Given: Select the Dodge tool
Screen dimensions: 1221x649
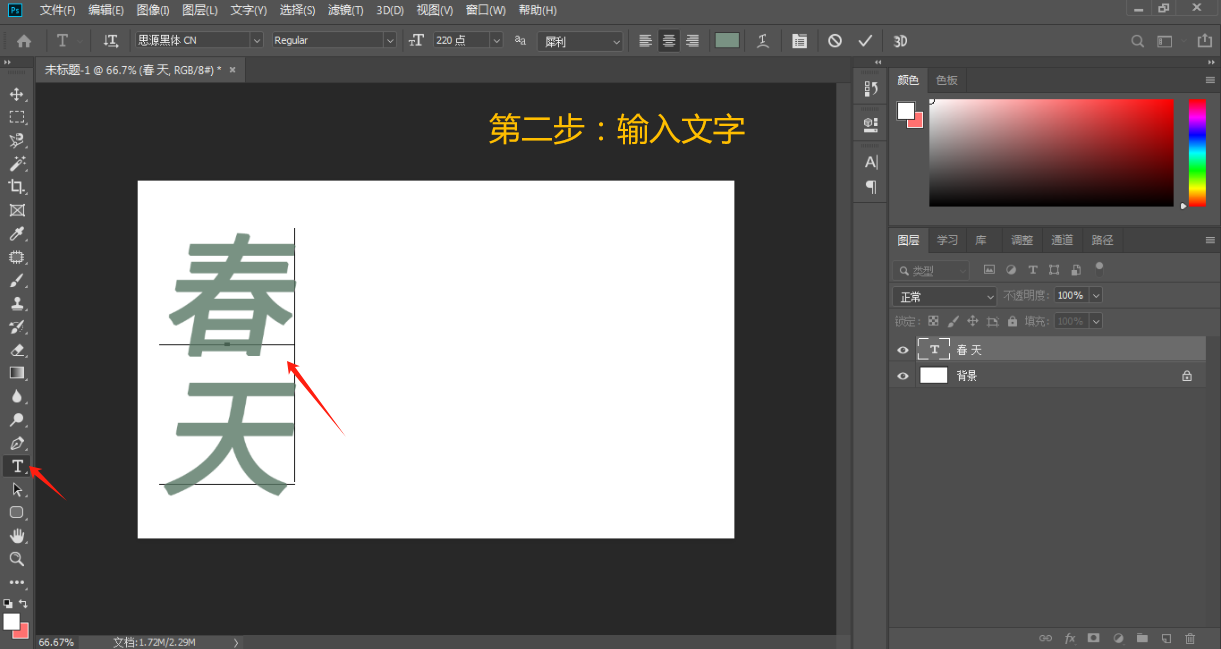Looking at the screenshot, I should point(17,420).
